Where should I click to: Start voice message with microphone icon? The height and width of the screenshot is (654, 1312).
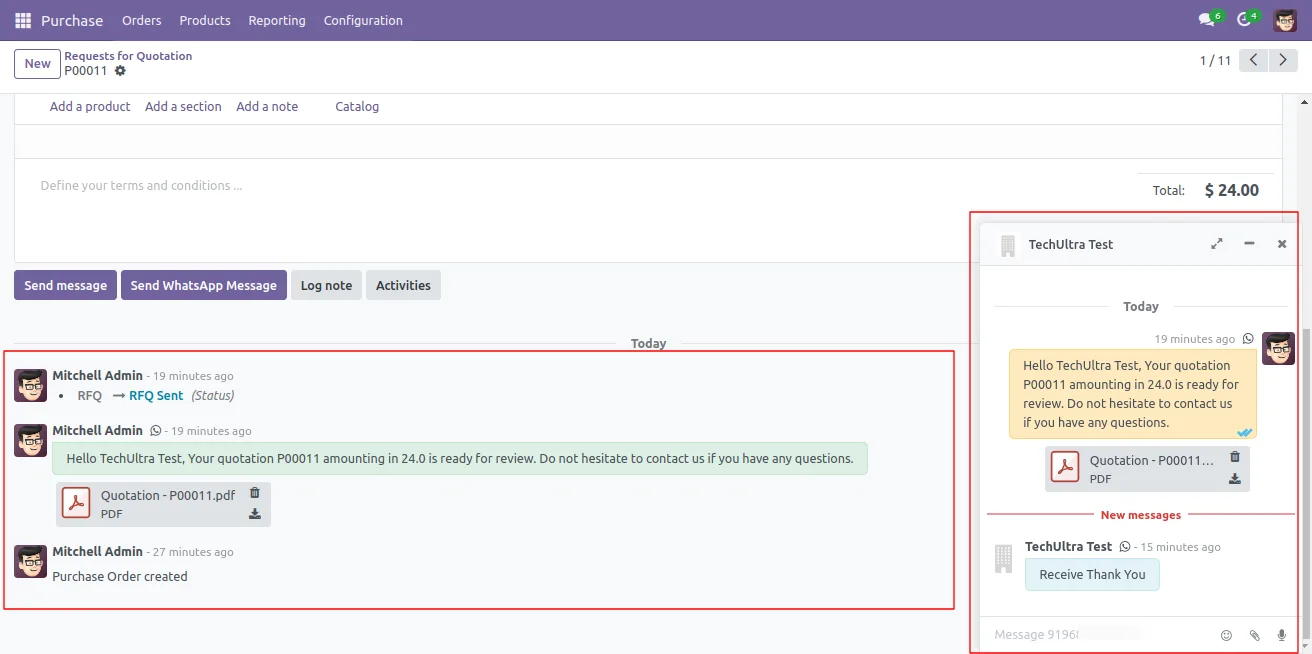tap(1282, 635)
